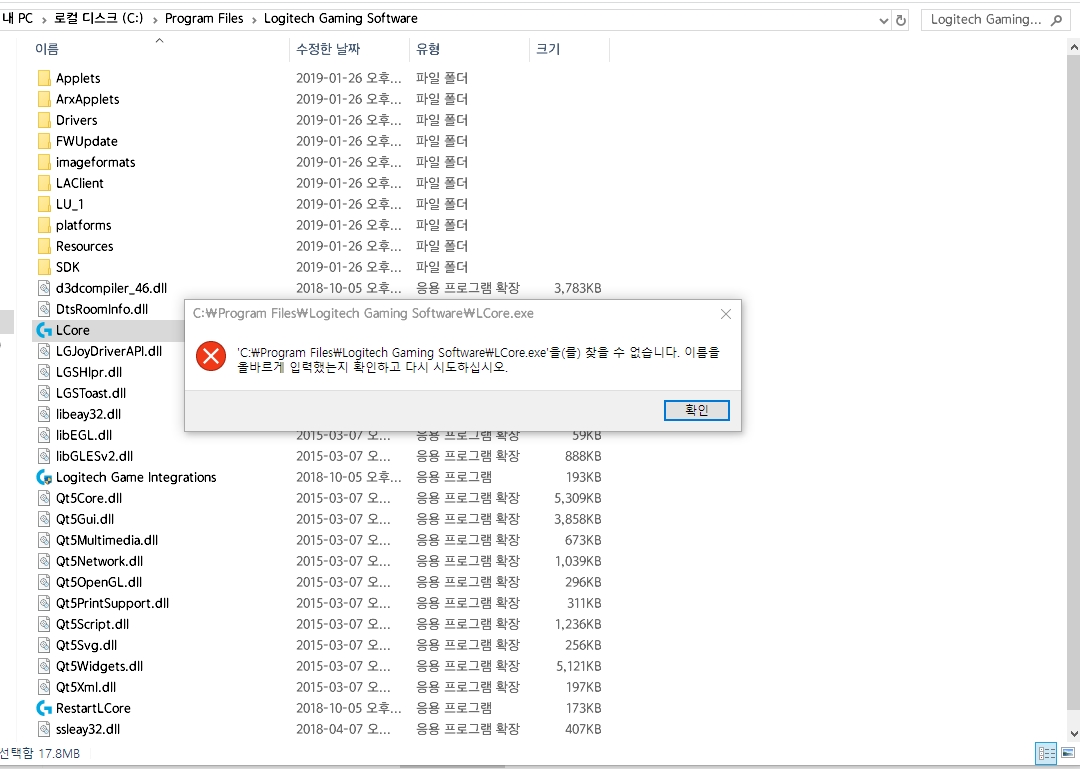This screenshot has height=769, width=1080.
Task: Open the address bar history dropdown
Action: pyautogui.click(x=884, y=21)
